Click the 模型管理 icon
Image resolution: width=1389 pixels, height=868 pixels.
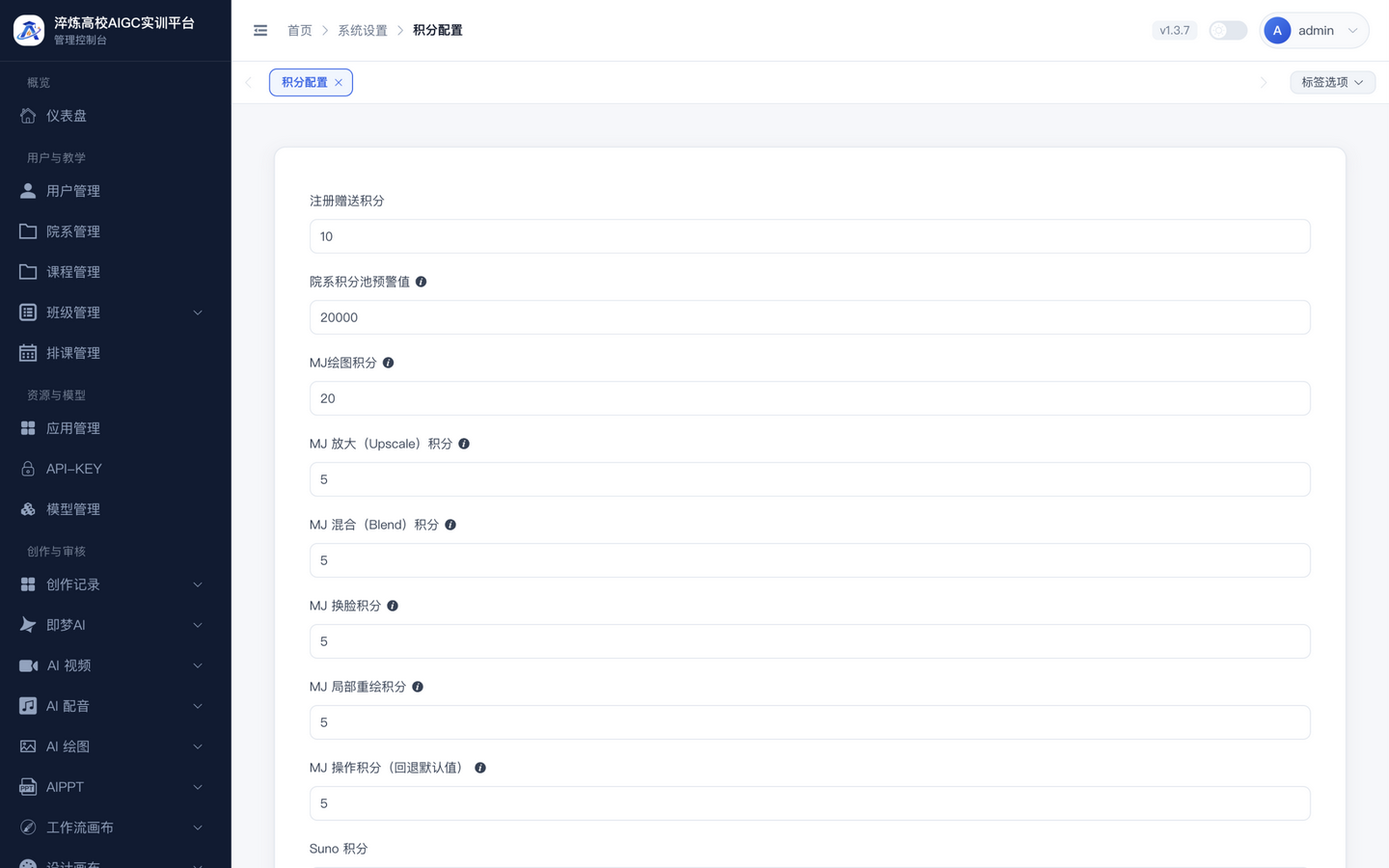point(28,509)
